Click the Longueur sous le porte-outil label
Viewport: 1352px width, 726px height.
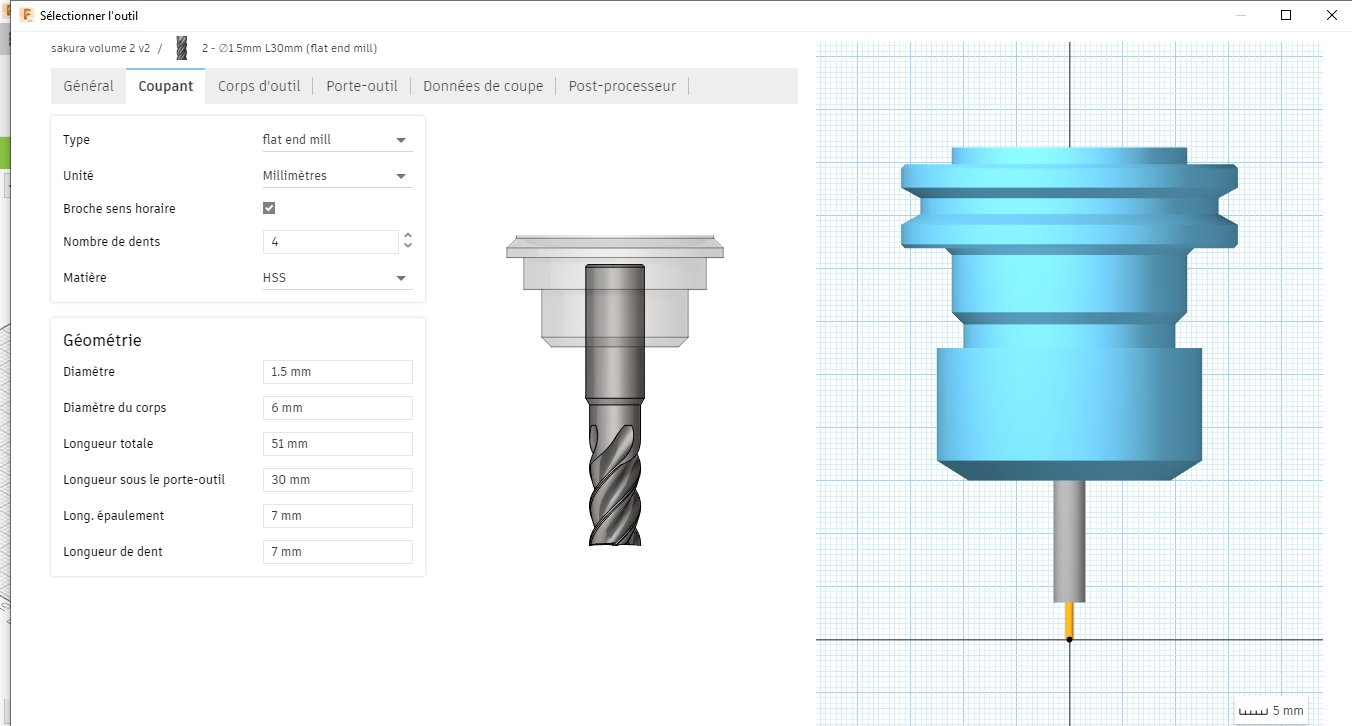144,480
